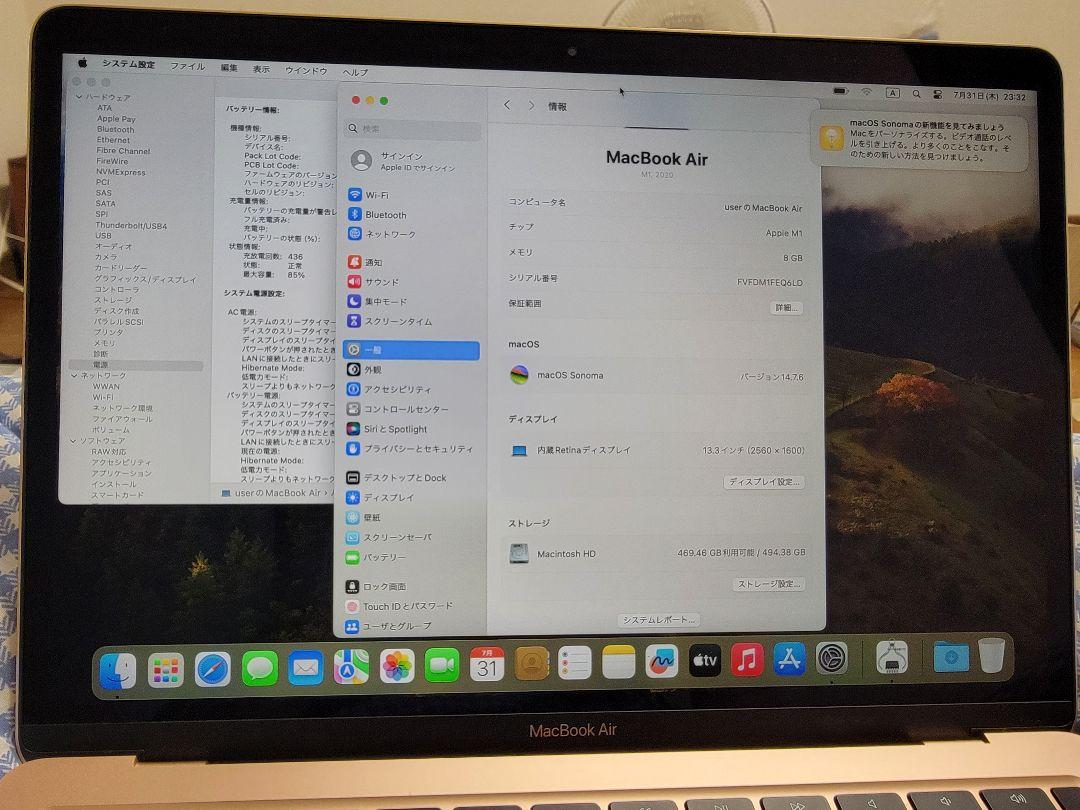Open 編集 menu

point(229,68)
